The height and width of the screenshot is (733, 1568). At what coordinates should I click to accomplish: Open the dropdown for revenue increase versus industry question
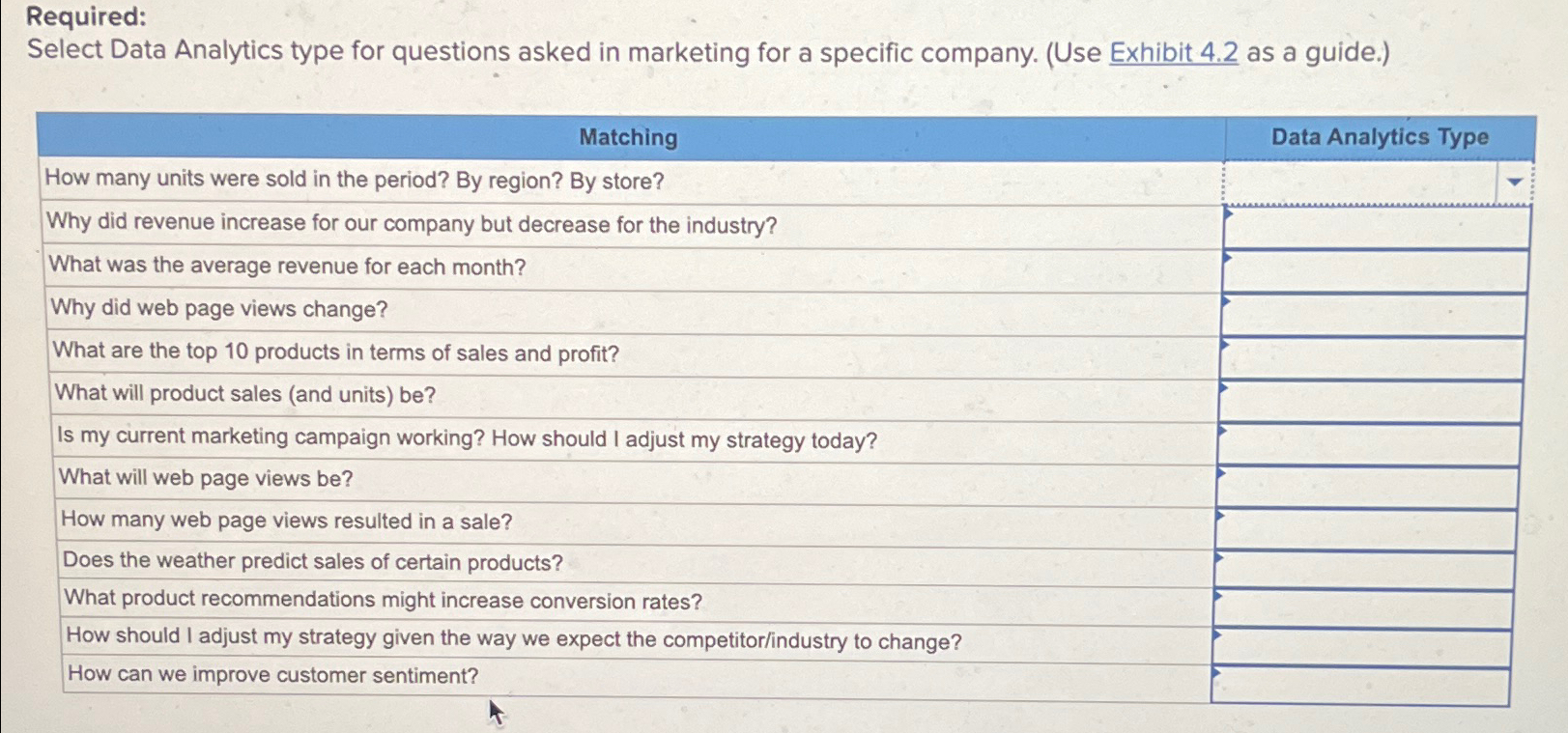[x=1372, y=229]
